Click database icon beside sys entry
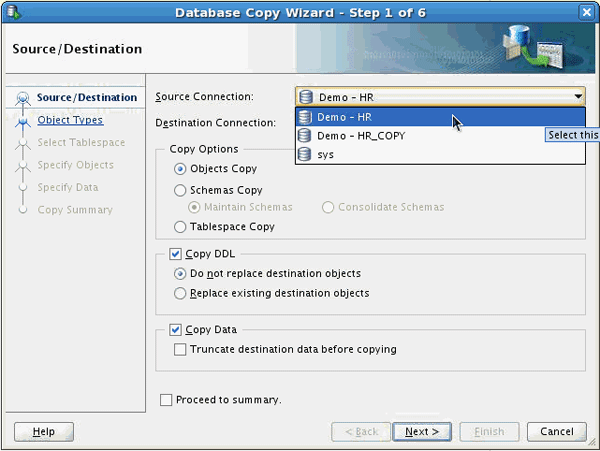The width and height of the screenshot is (600, 451). click(x=305, y=155)
